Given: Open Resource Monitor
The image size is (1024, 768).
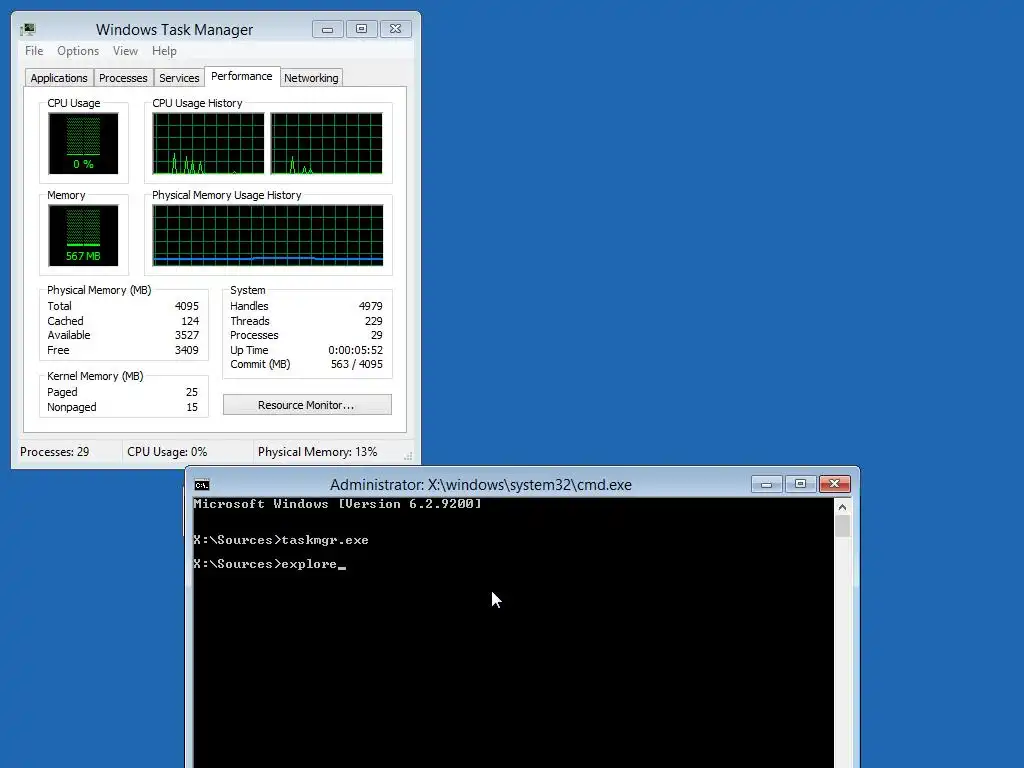Looking at the screenshot, I should point(307,405).
